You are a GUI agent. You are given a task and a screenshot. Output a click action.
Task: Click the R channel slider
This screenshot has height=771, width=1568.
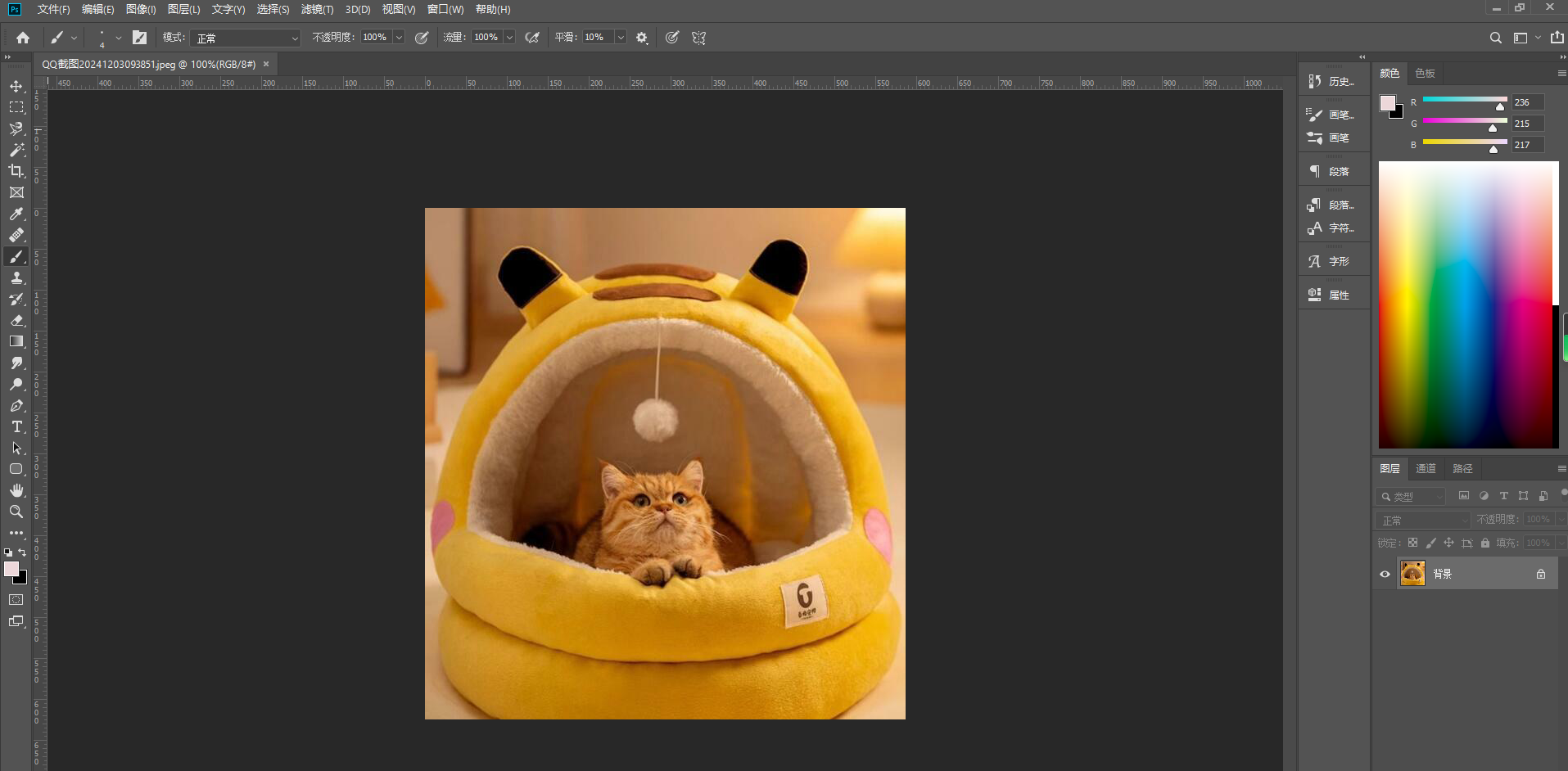tap(1464, 101)
